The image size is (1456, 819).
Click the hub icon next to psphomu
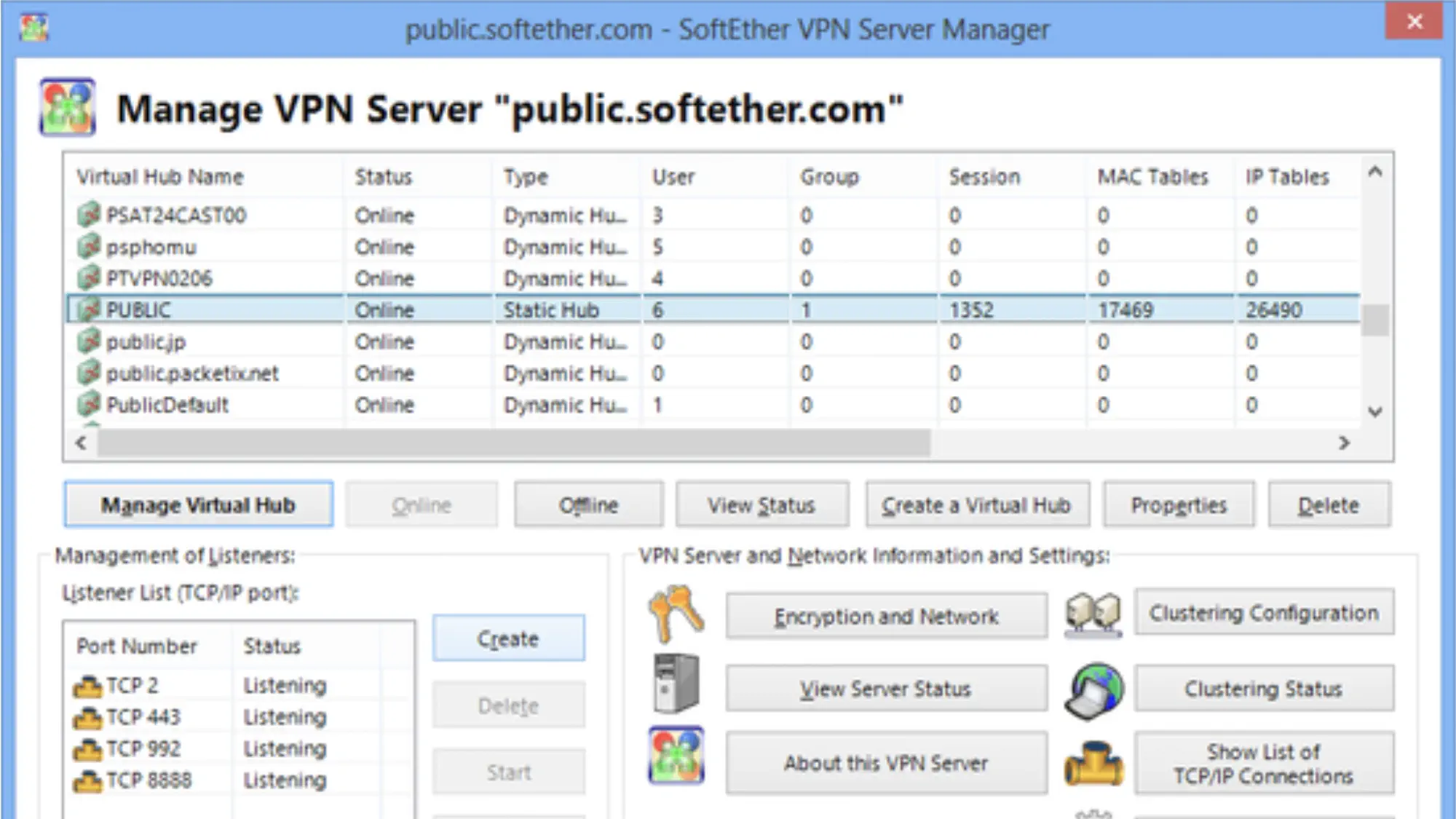click(x=89, y=246)
